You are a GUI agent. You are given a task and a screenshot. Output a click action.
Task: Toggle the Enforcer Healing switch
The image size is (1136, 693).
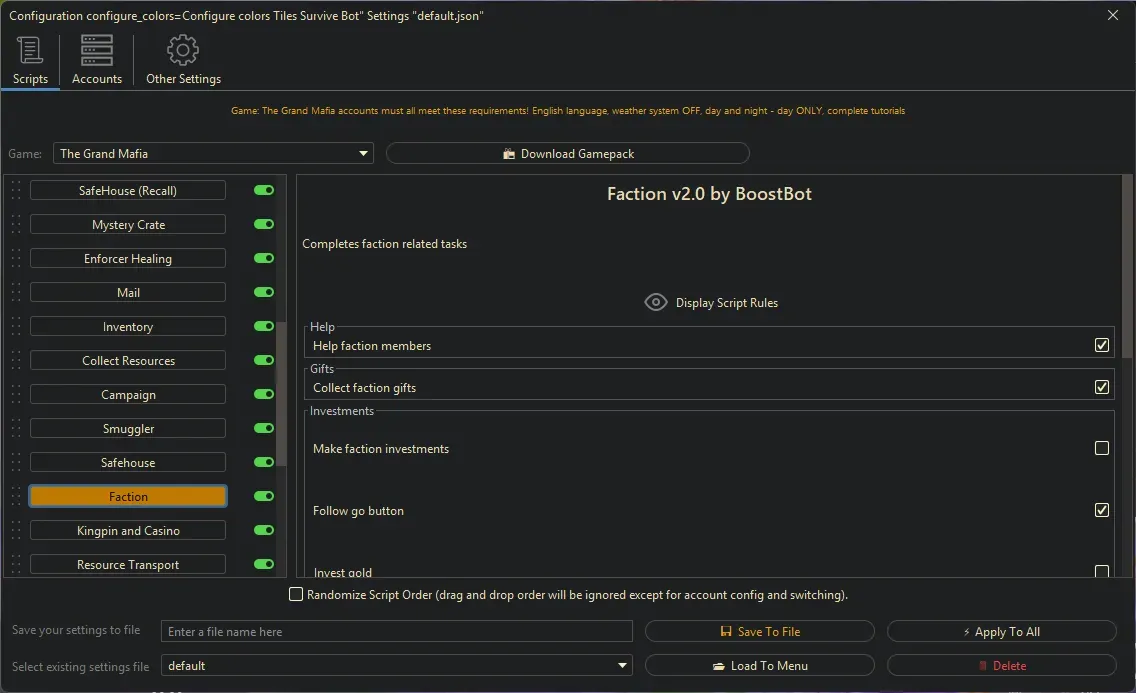[264, 259]
